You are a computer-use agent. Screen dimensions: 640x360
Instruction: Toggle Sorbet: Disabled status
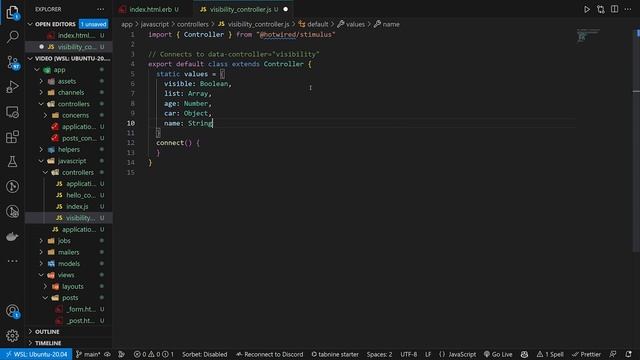[204, 354]
